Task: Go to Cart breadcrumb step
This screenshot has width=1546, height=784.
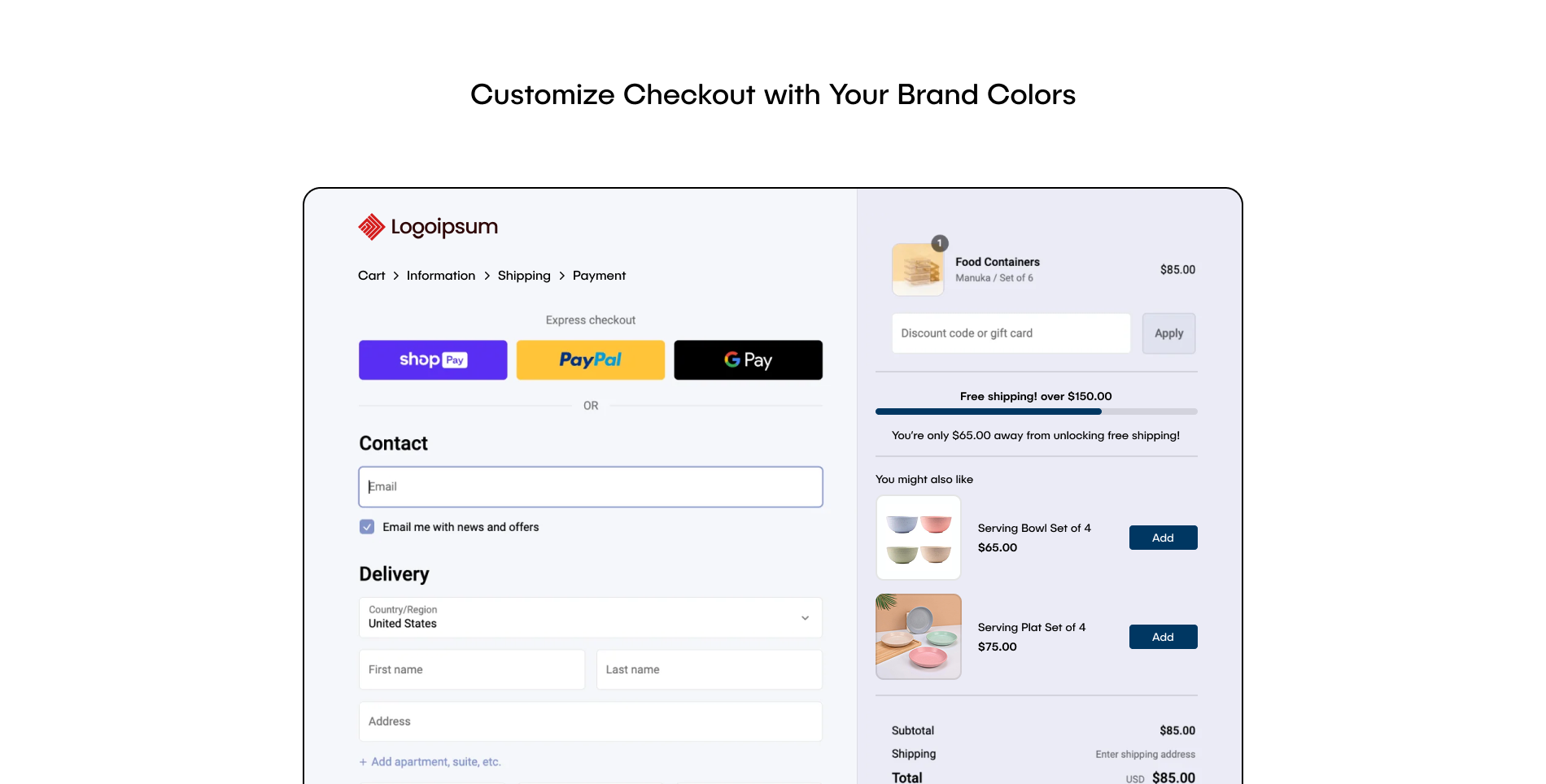Action: pos(371,276)
